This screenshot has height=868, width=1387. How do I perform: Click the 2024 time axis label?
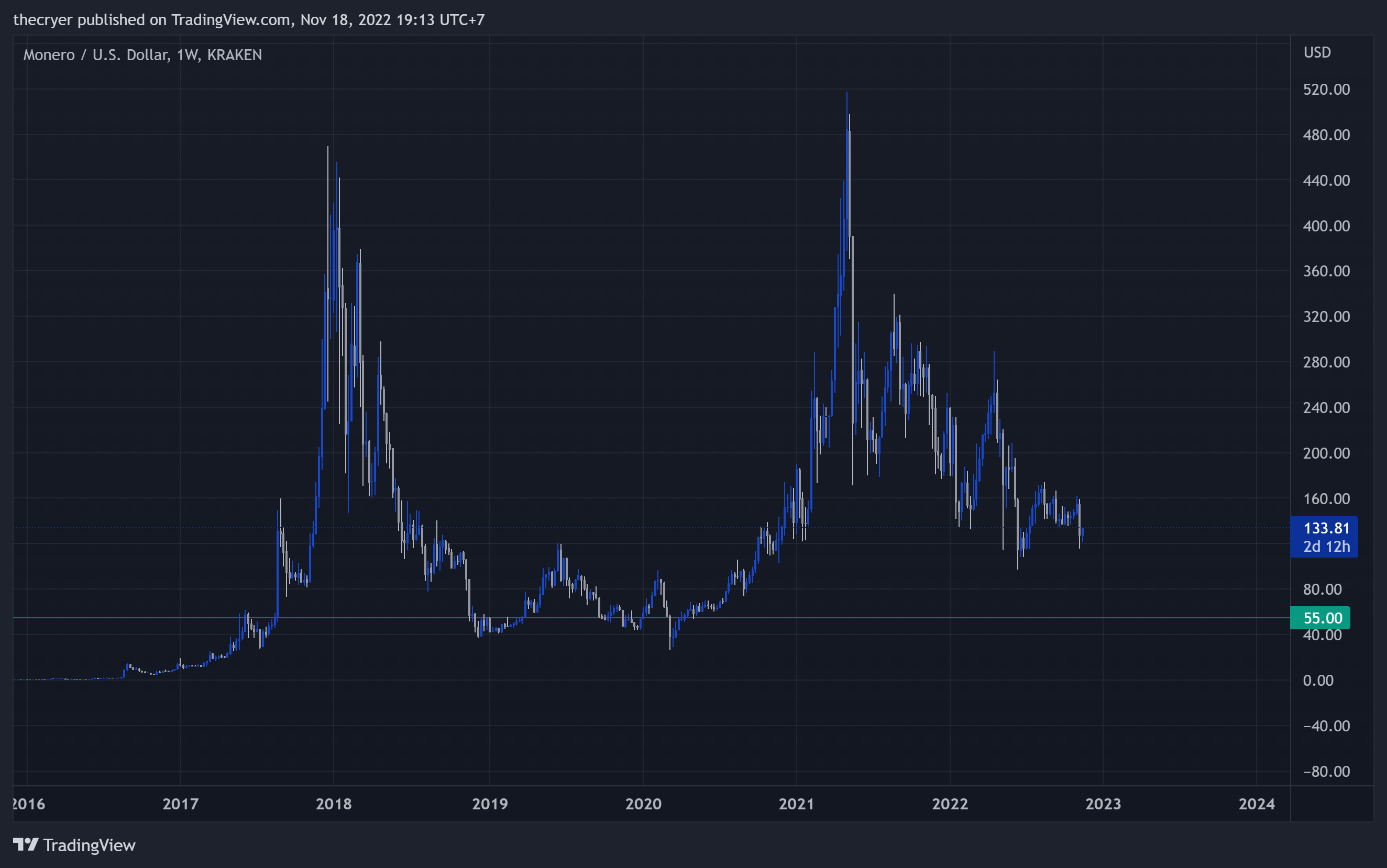tap(1257, 804)
